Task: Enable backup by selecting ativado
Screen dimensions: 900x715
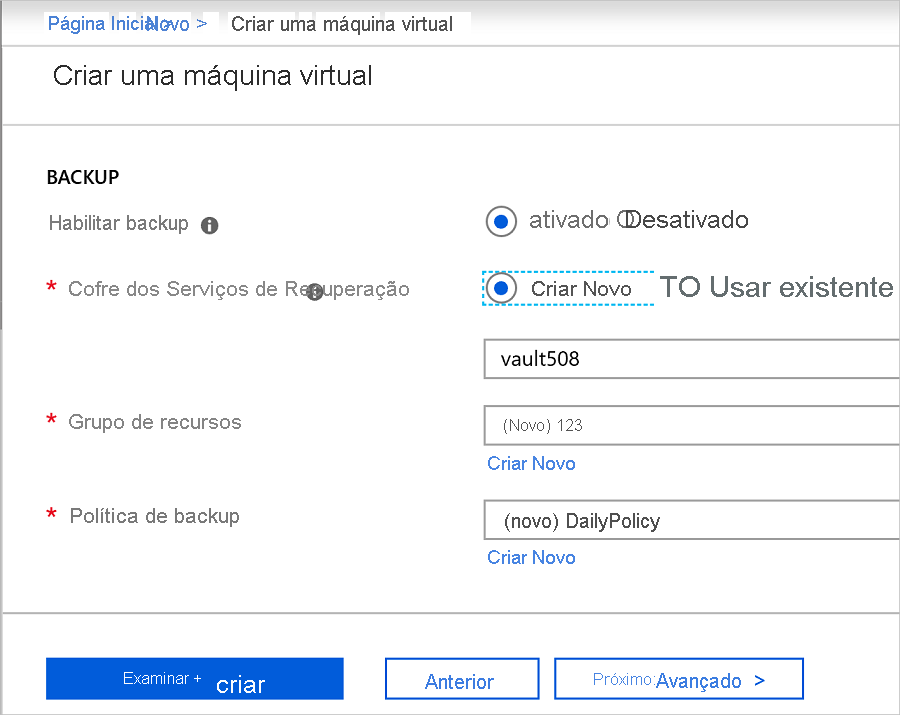Action: coord(501,221)
